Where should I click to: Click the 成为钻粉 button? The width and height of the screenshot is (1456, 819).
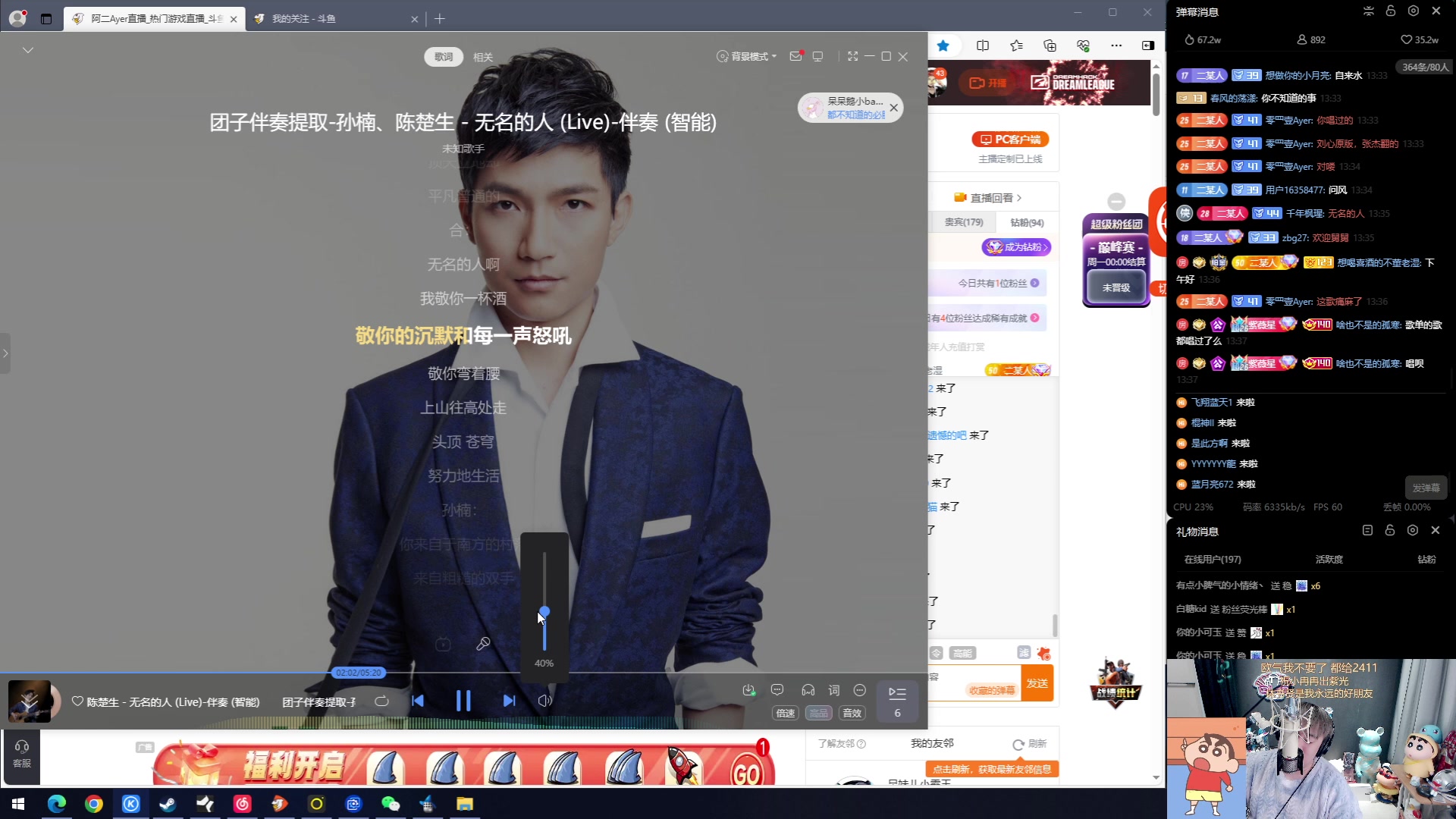[1017, 247]
